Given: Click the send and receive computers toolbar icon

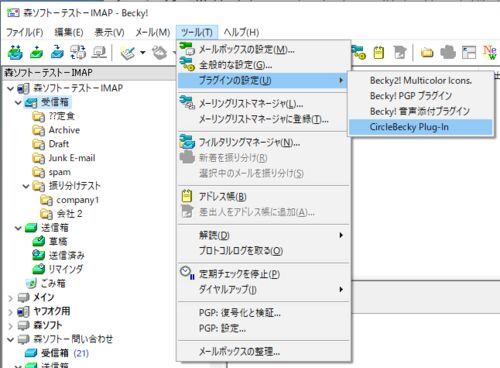Looking at the screenshot, I should [x=78, y=52].
